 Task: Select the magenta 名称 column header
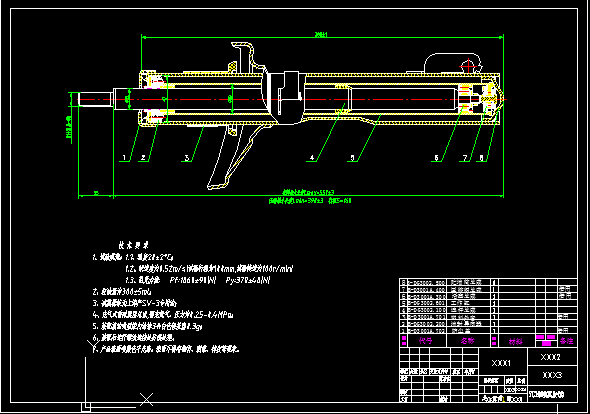point(467,341)
